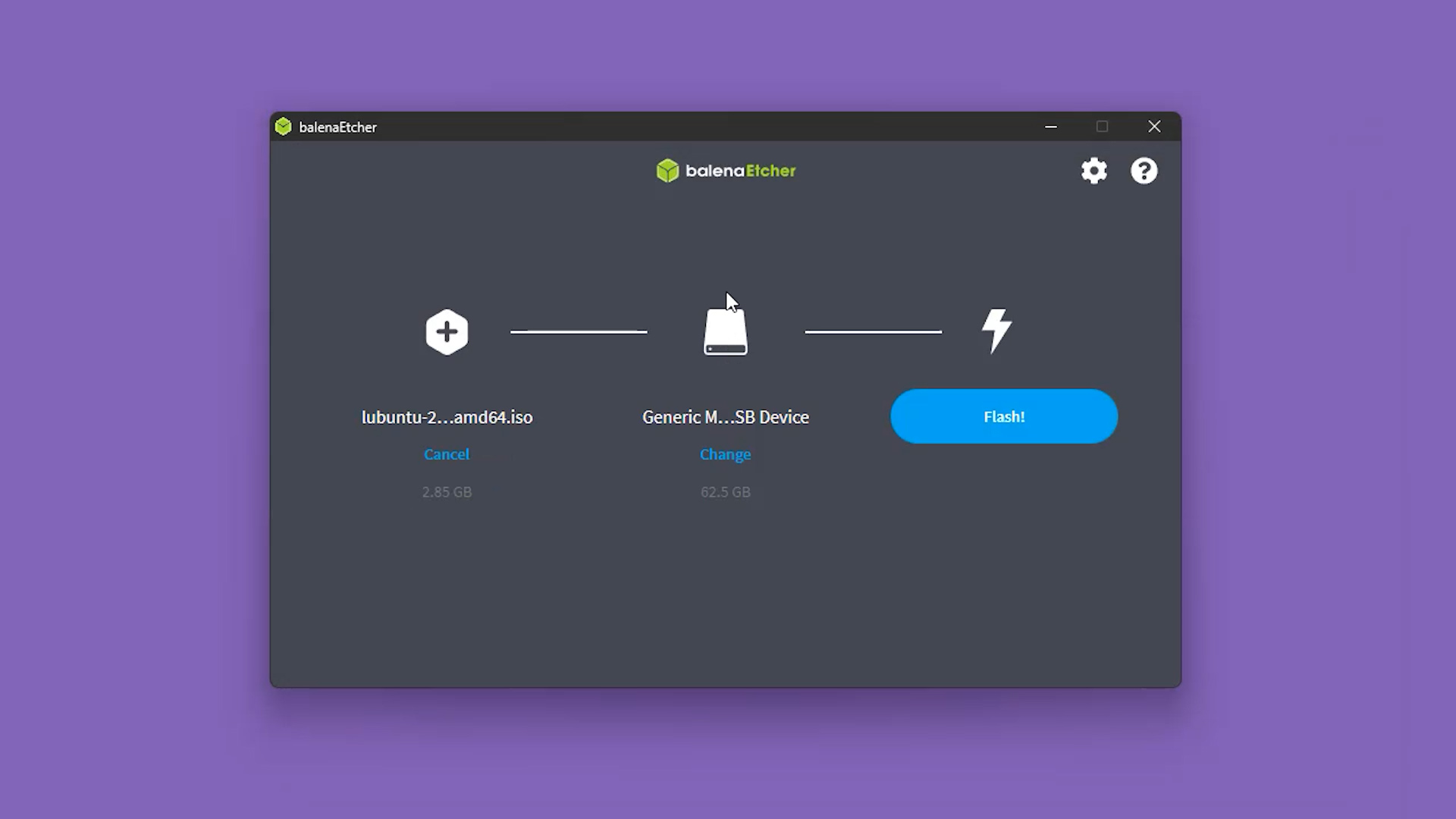Click the lightning bolt flash icon
The height and width of the screenshot is (819, 1456).
click(996, 330)
